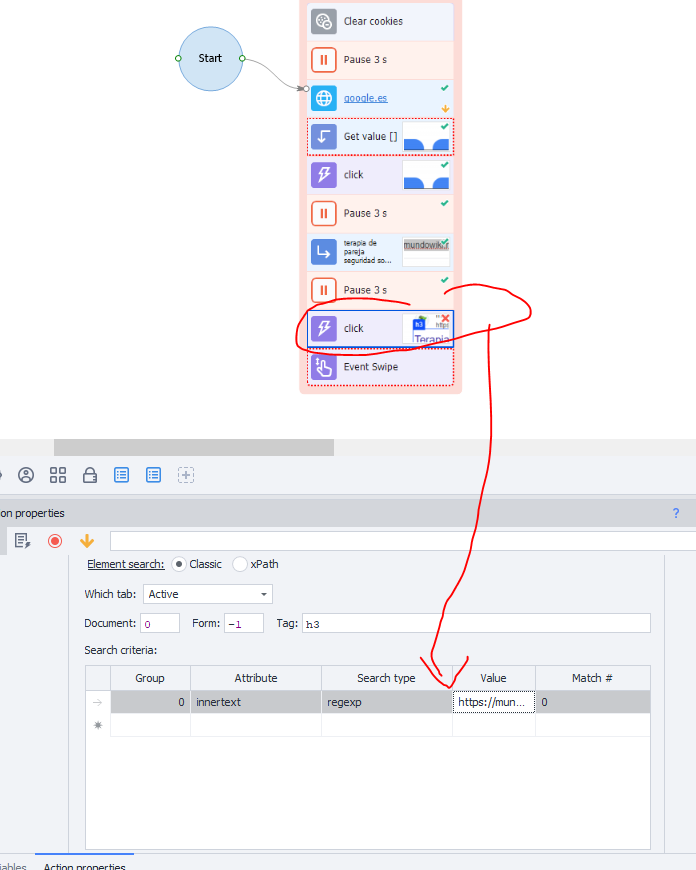Click the Match # cell with value 0

coord(592,702)
